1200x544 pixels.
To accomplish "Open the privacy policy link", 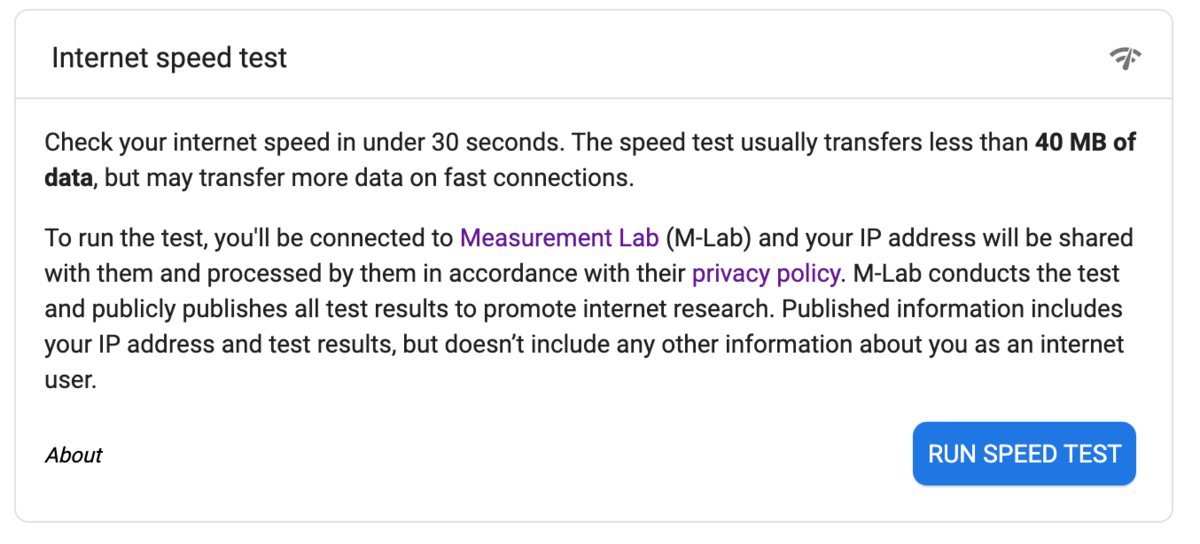I will pos(766,273).
